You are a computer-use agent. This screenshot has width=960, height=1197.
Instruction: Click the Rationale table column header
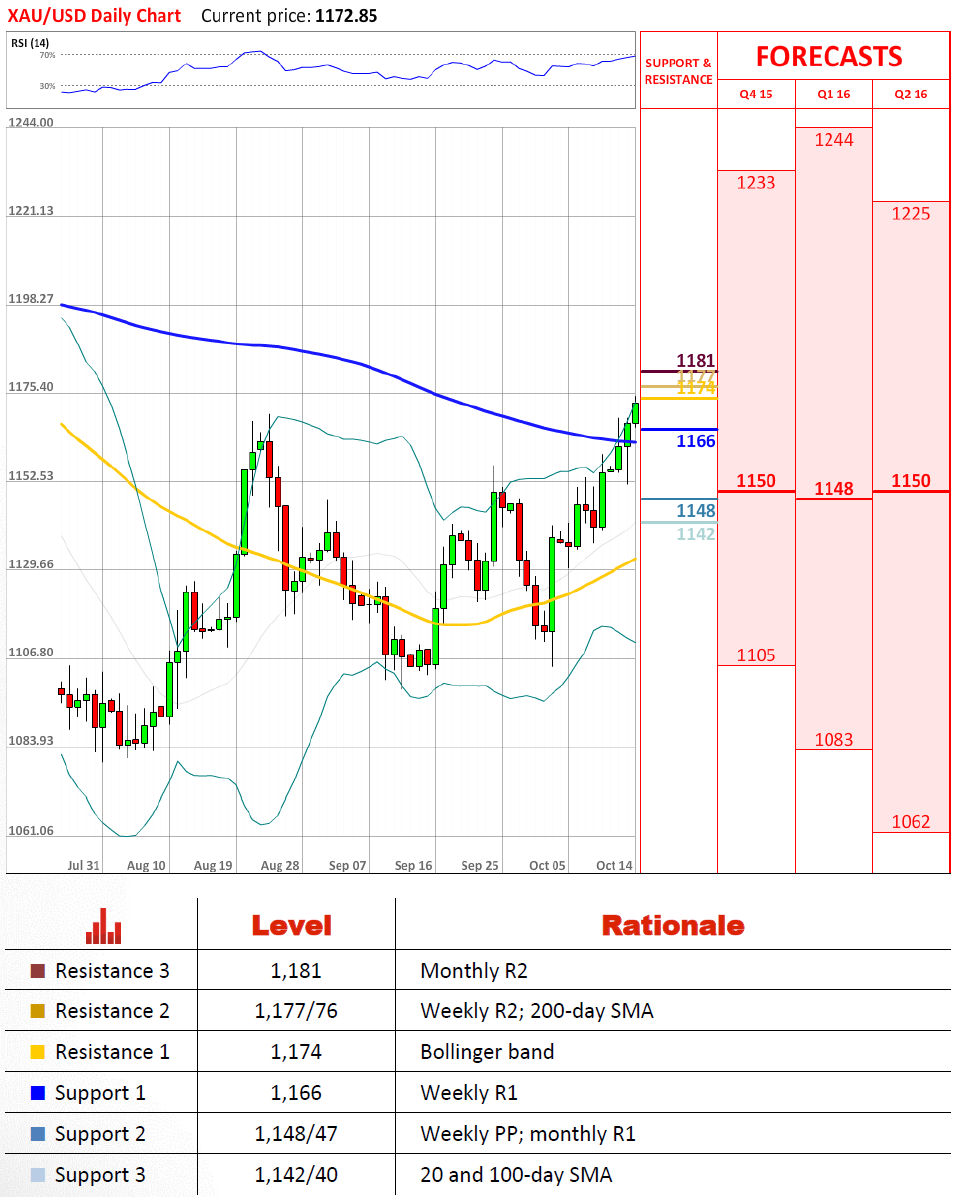pyautogui.click(x=673, y=926)
